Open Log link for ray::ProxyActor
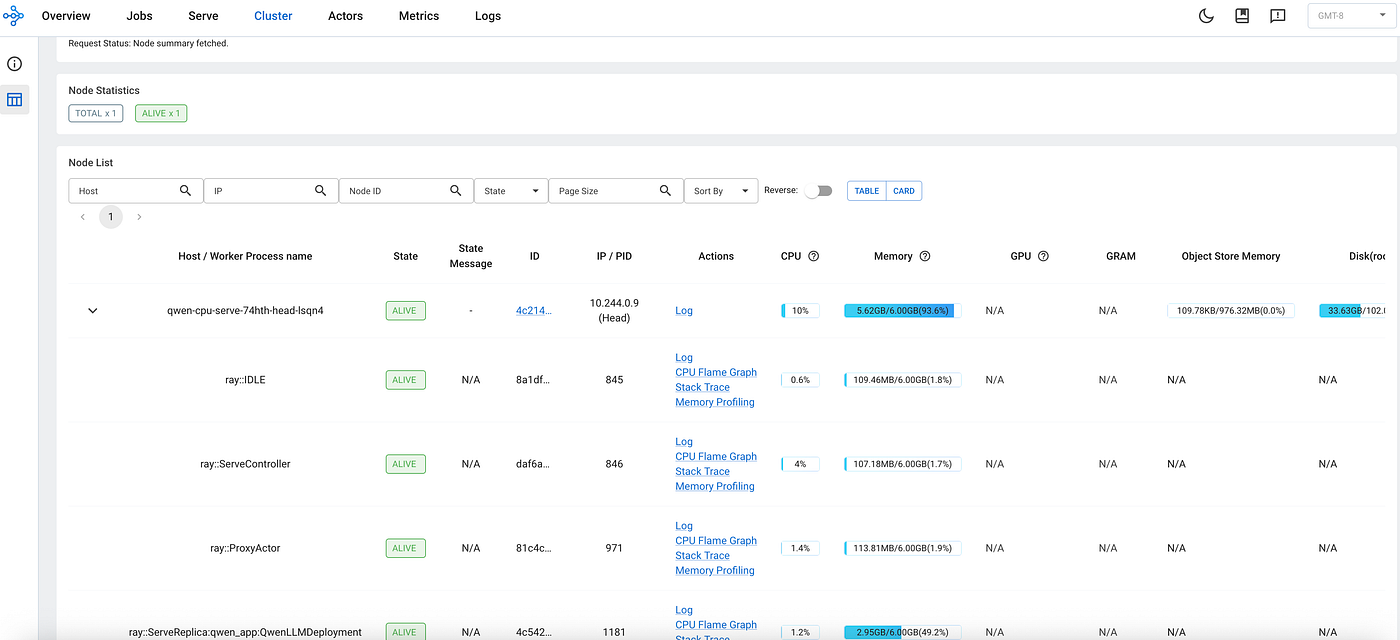 pyautogui.click(x=684, y=525)
